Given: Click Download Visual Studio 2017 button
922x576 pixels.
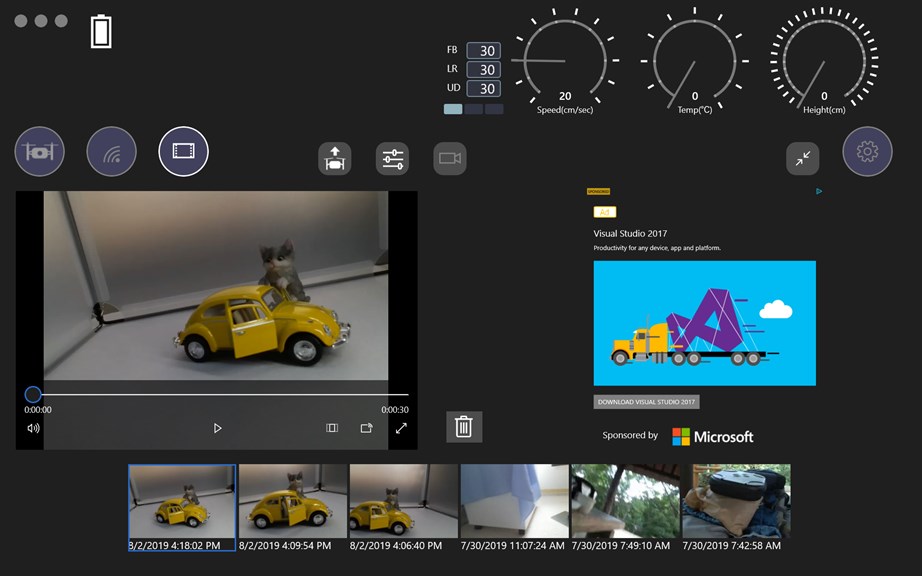Looking at the screenshot, I should click(x=646, y=402).
